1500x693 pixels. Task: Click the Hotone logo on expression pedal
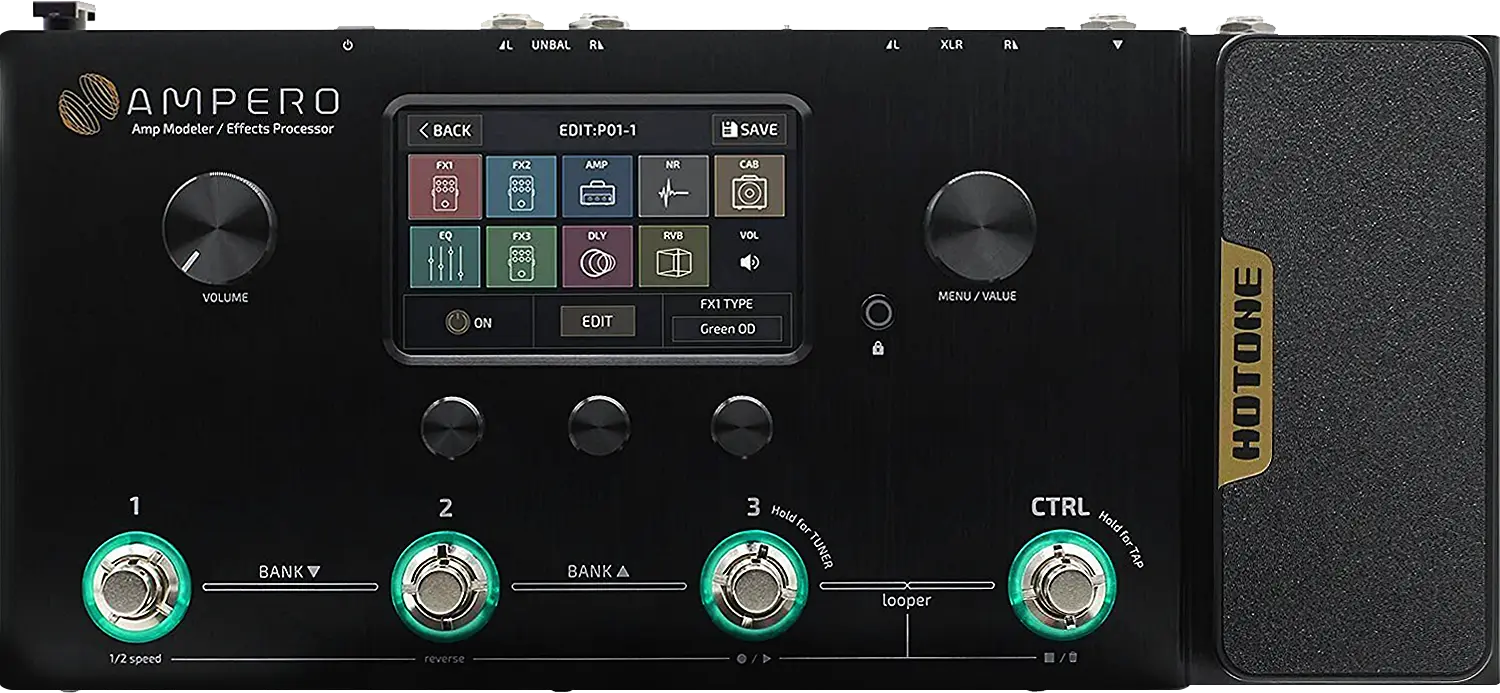pyautogui.click(x=1246, y=365)
